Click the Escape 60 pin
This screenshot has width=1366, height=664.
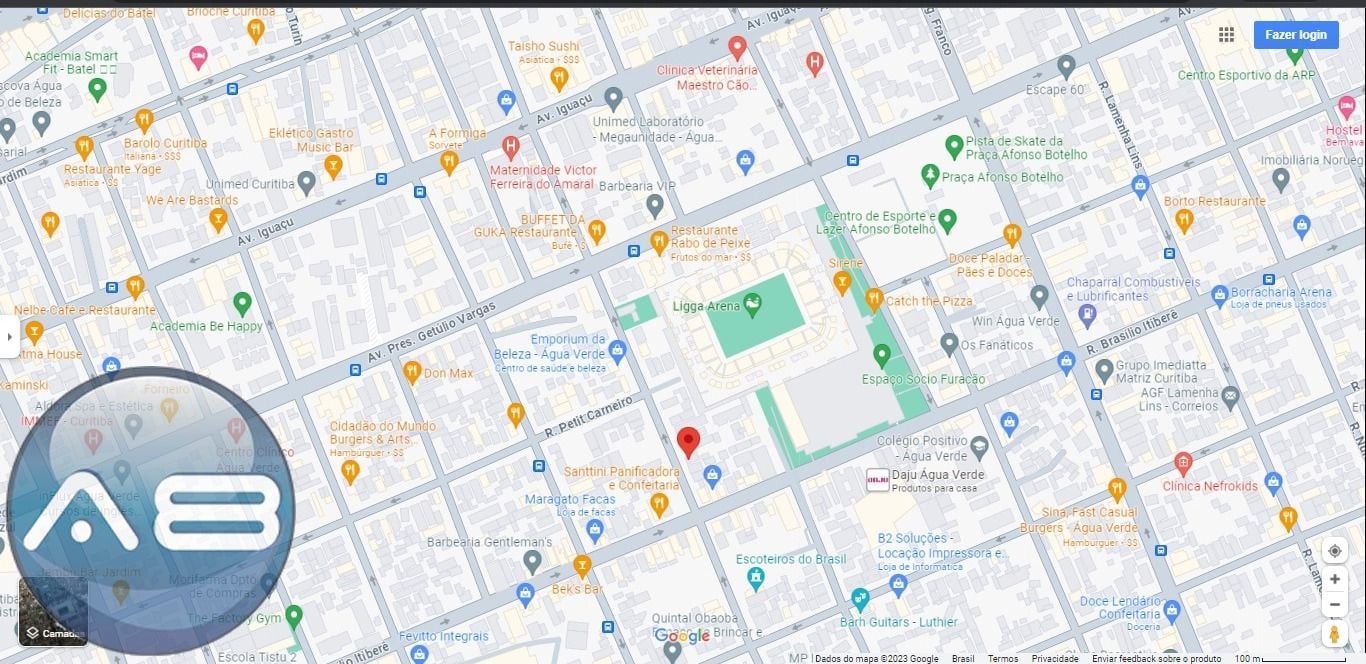(x=1066, y=66)
